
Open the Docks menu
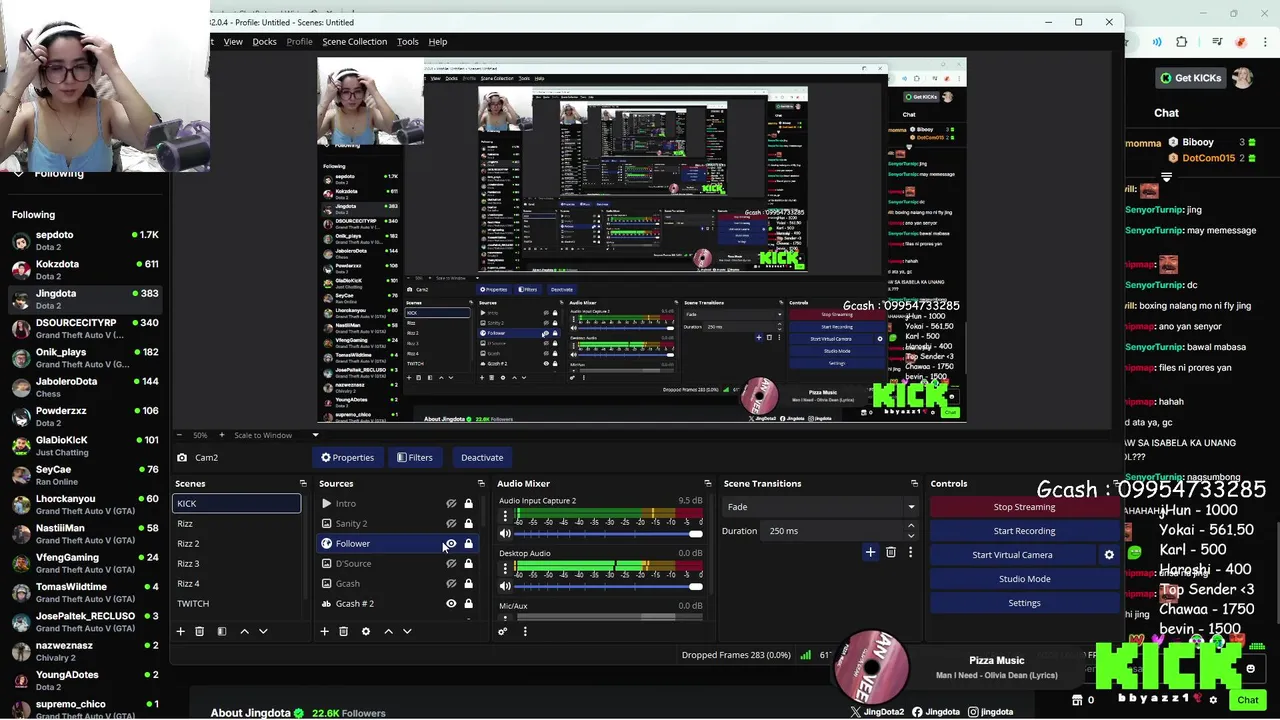tap(264, 42)
